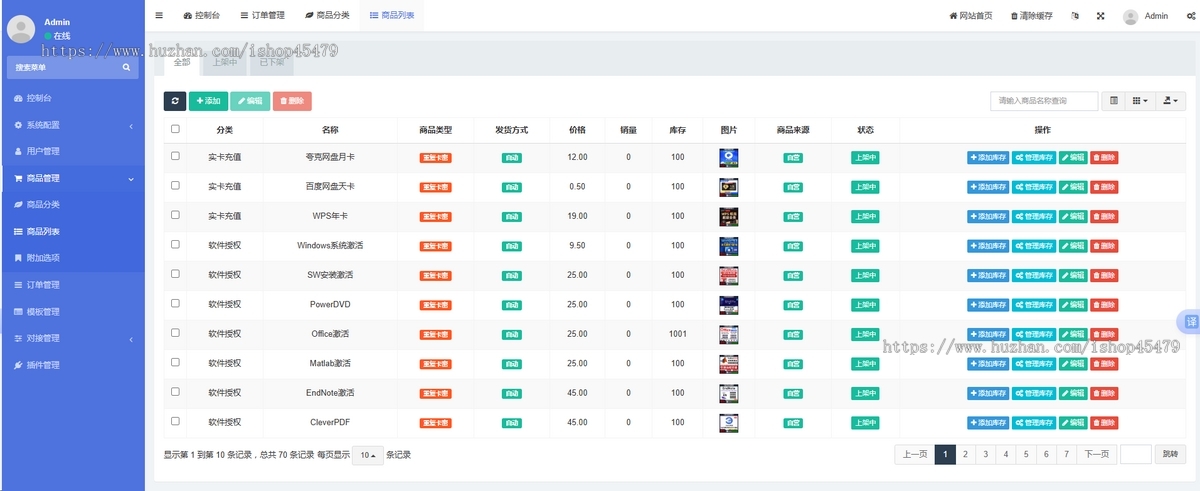Add stock for the SW安装激活 row

click(988, 276)
